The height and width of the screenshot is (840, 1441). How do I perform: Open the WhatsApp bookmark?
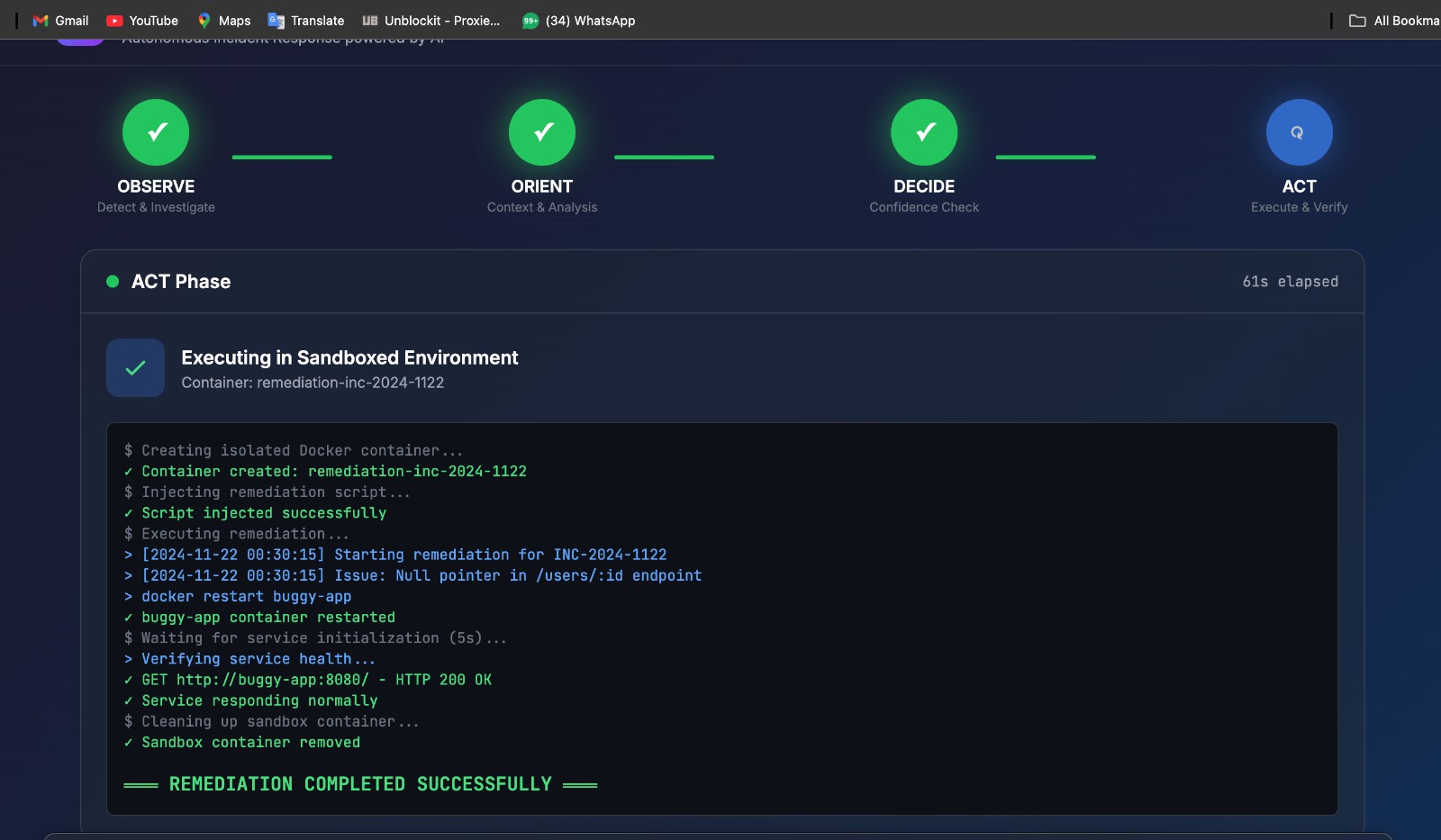pyautogui.click(x=579, y=20)
